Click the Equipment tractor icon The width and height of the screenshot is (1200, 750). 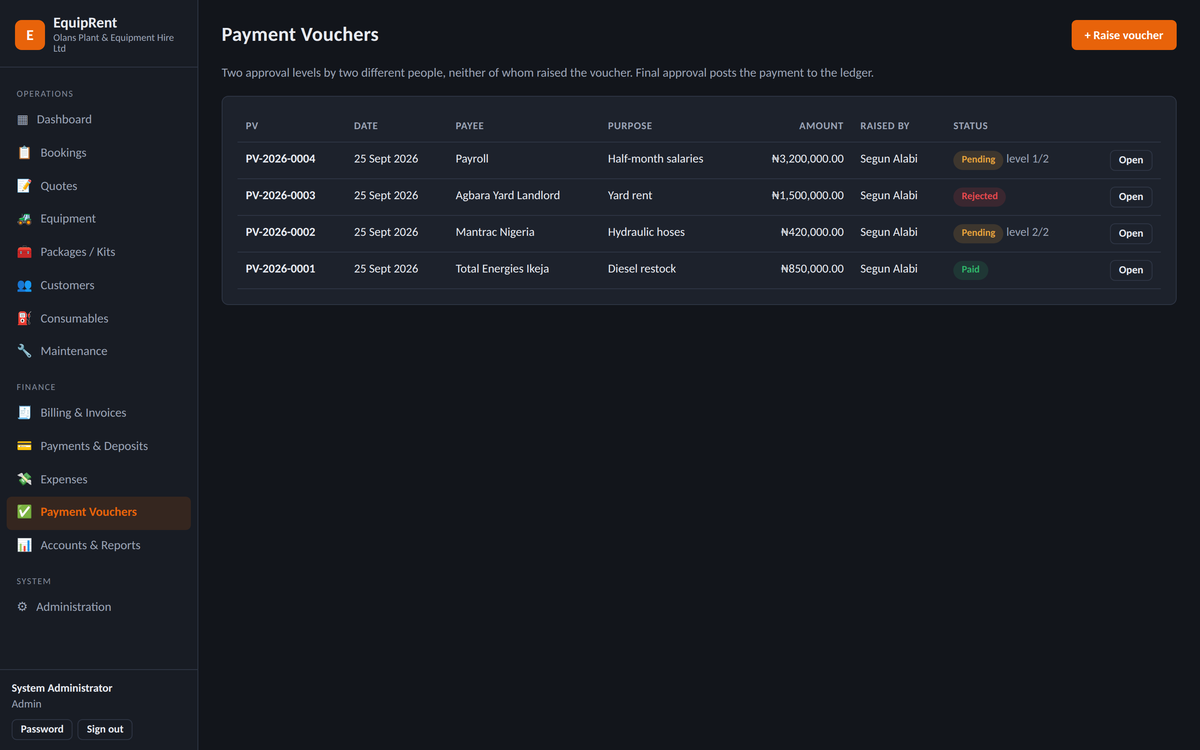click(24, 219)
